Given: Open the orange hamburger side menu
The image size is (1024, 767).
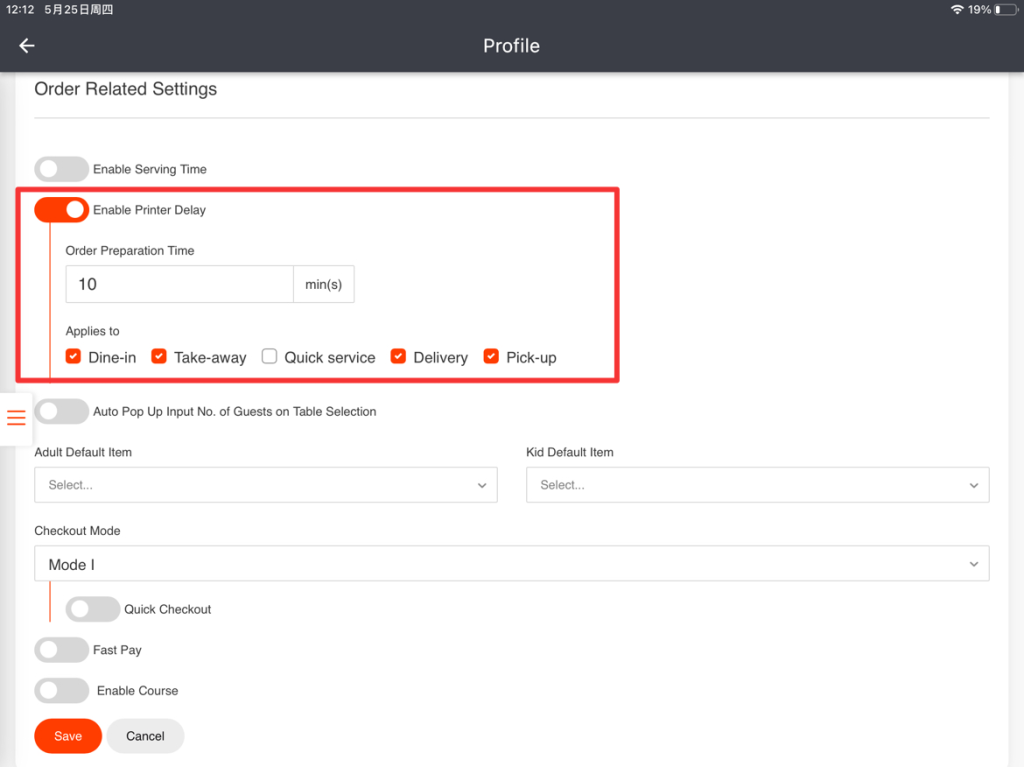Looking at the screenshot, I should pos(16,418).
